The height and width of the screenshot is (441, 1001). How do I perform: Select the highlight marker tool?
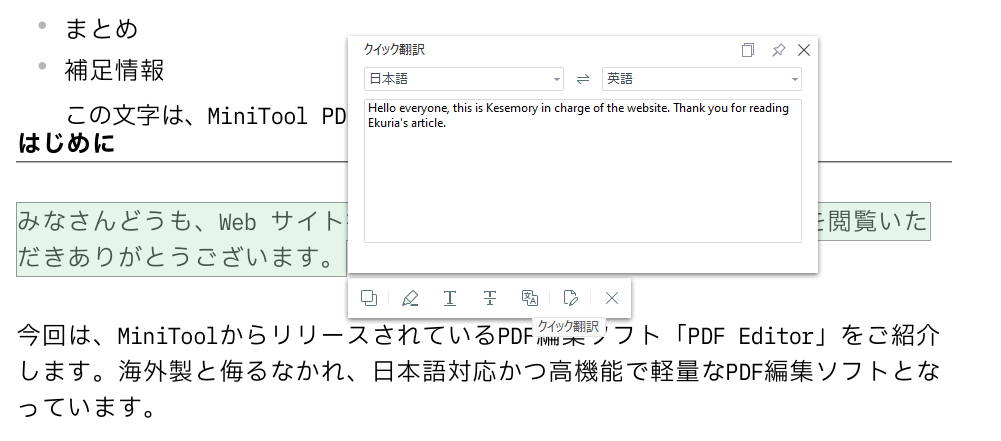(x=410, y=297)
